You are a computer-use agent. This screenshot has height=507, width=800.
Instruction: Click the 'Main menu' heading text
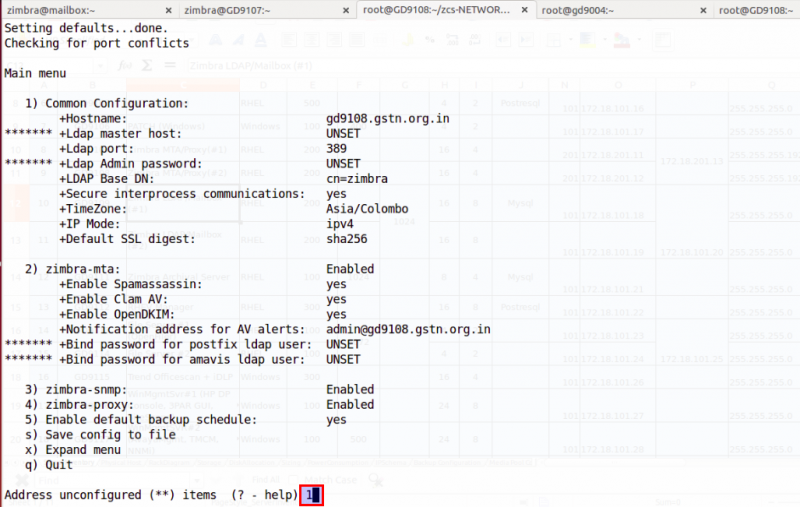click(35, 73)
